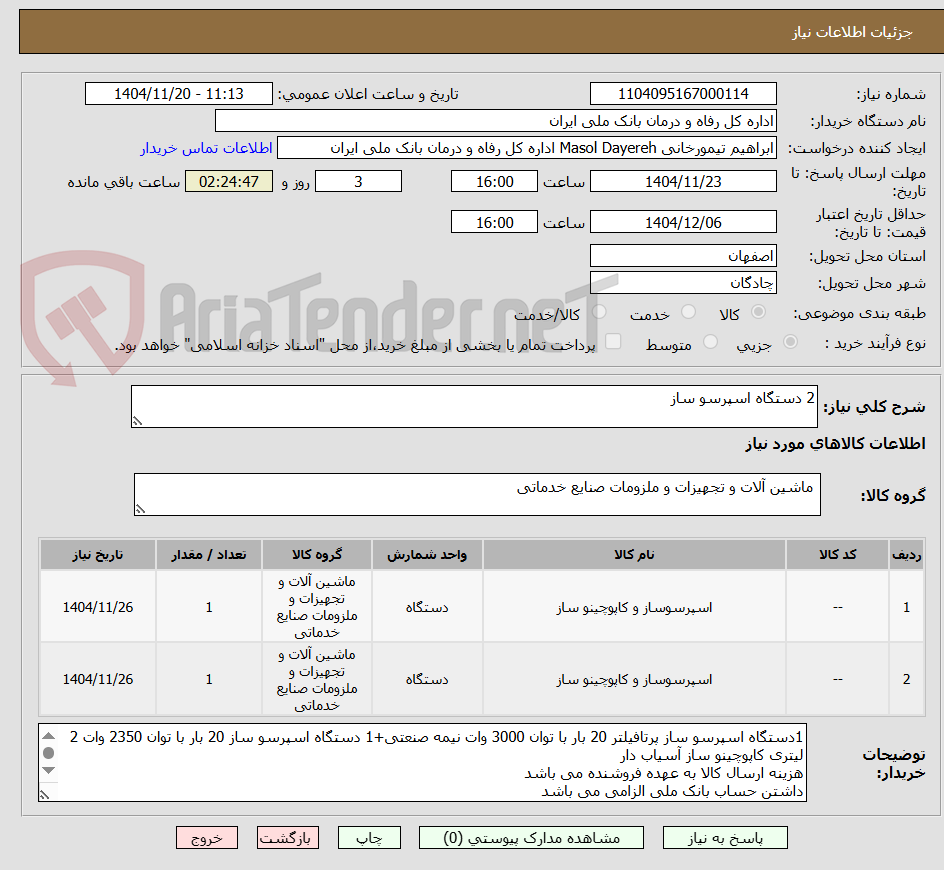Click the تاریخ نیاز column header

[98, 555]
